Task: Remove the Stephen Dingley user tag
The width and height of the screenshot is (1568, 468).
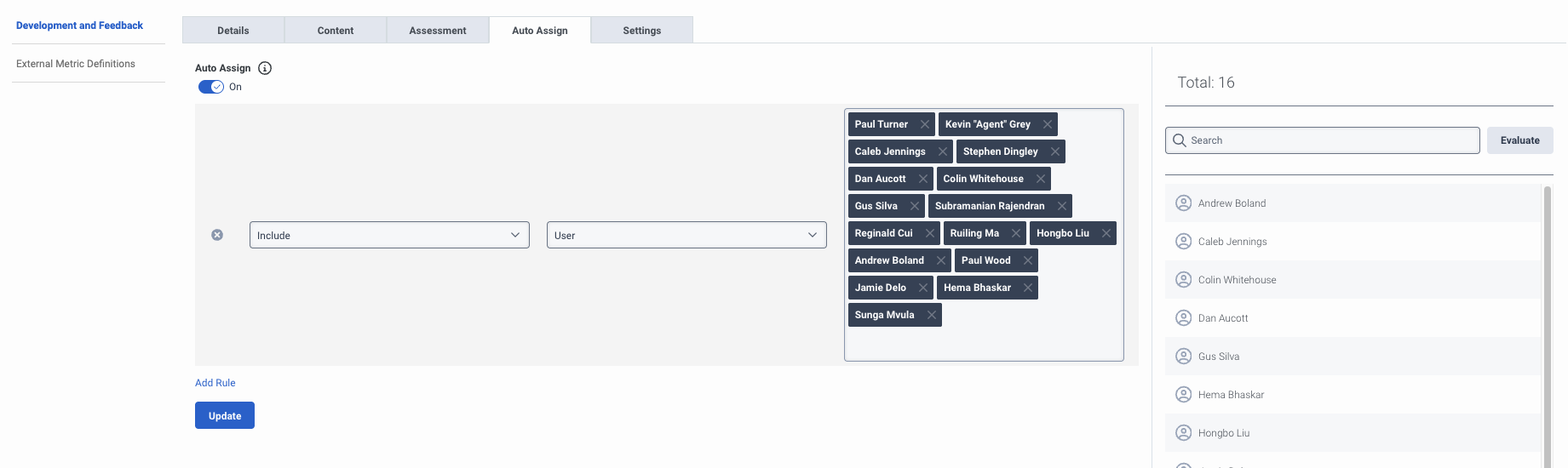Action: coord(1054,151)
